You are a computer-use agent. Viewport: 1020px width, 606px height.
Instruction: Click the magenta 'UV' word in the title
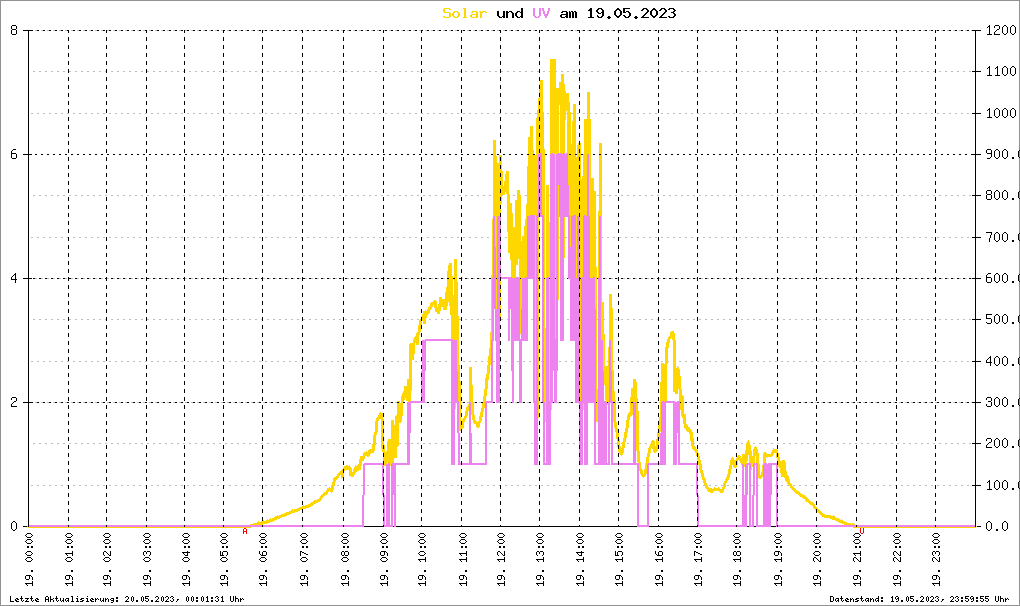541,13
